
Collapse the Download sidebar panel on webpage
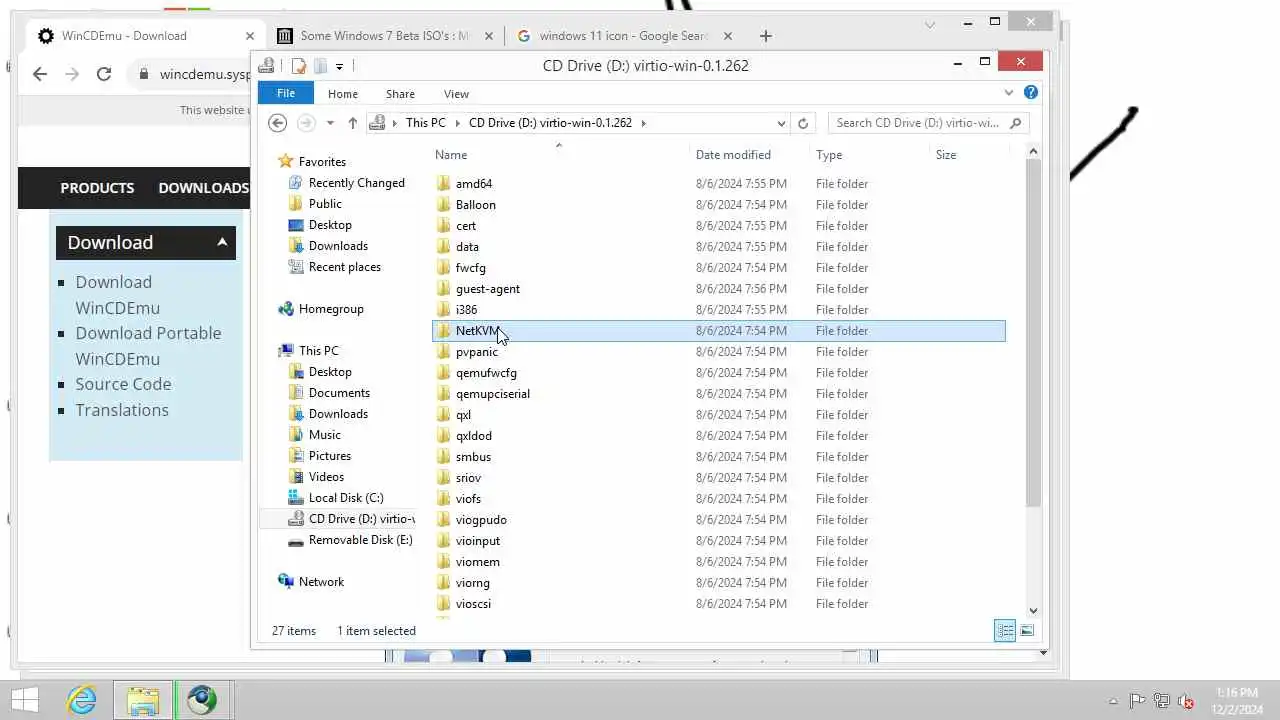(x=222, y=242)
